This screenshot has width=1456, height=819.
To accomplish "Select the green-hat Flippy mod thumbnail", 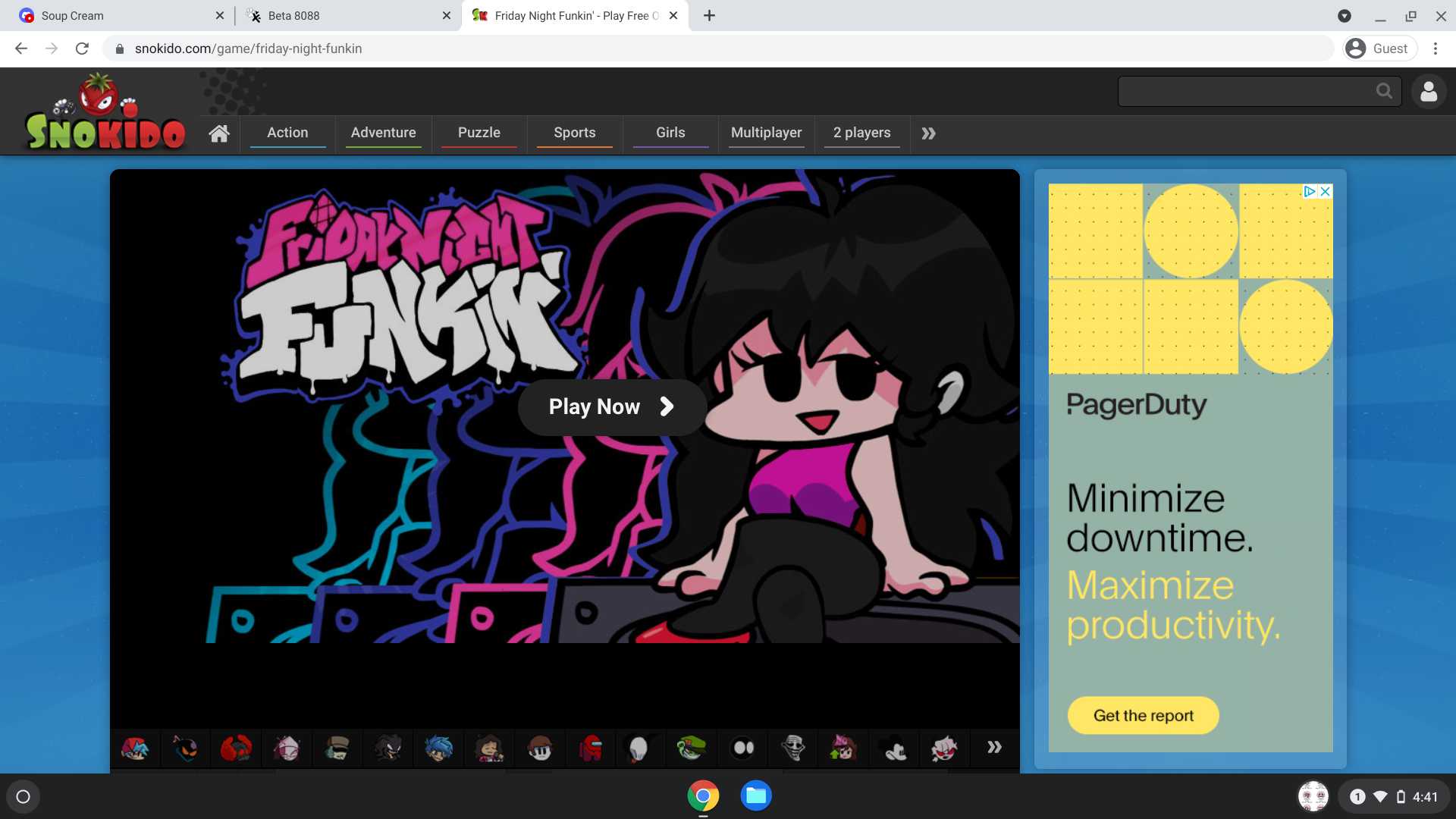I will pos(692,748).
